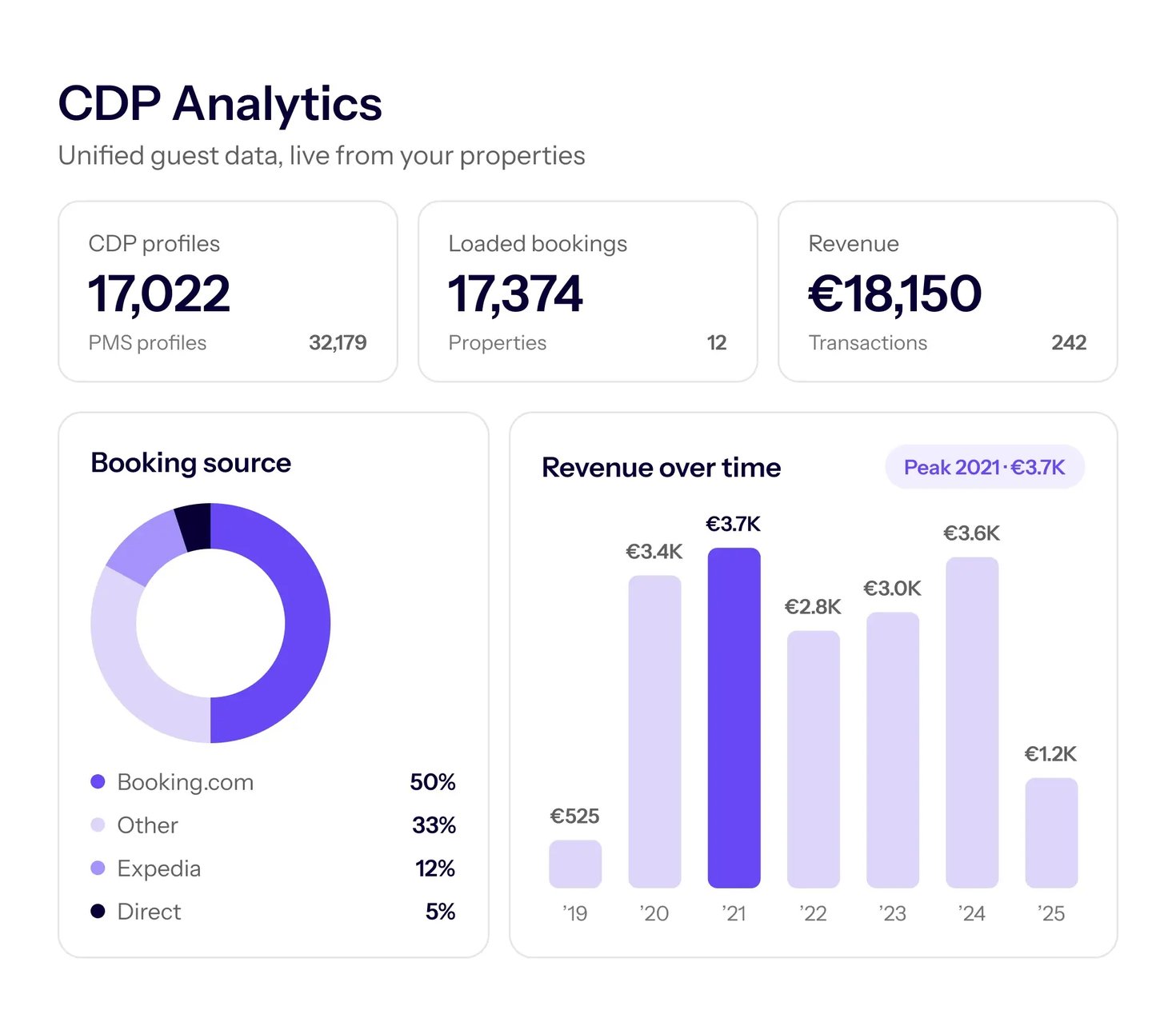Viewport: 1176px width, 1034px height.
Task: Click the '25 revenue bar
Action: 1051,832
